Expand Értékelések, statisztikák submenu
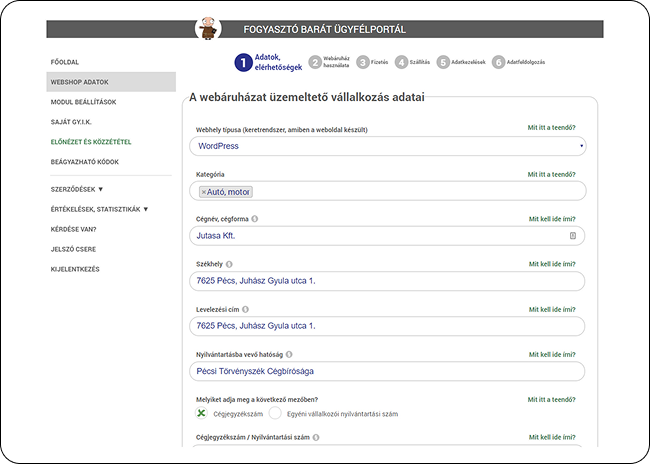This screenshot has width=650, height=464. [x=99, y=209]
